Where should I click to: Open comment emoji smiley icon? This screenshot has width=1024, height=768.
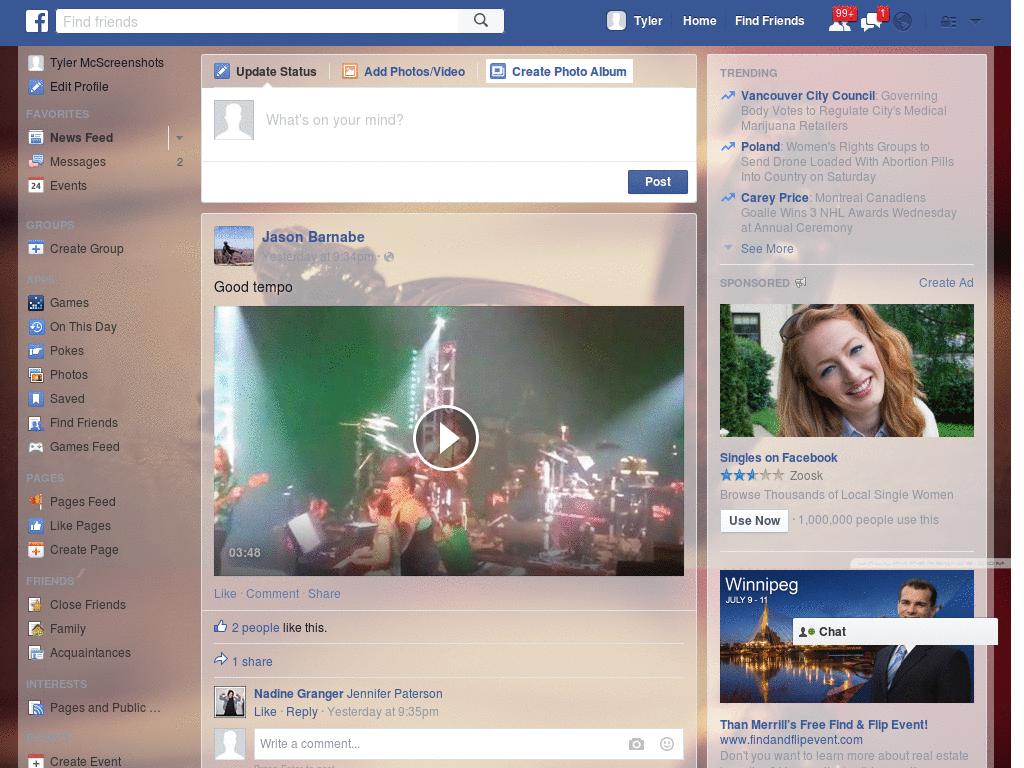667,744
